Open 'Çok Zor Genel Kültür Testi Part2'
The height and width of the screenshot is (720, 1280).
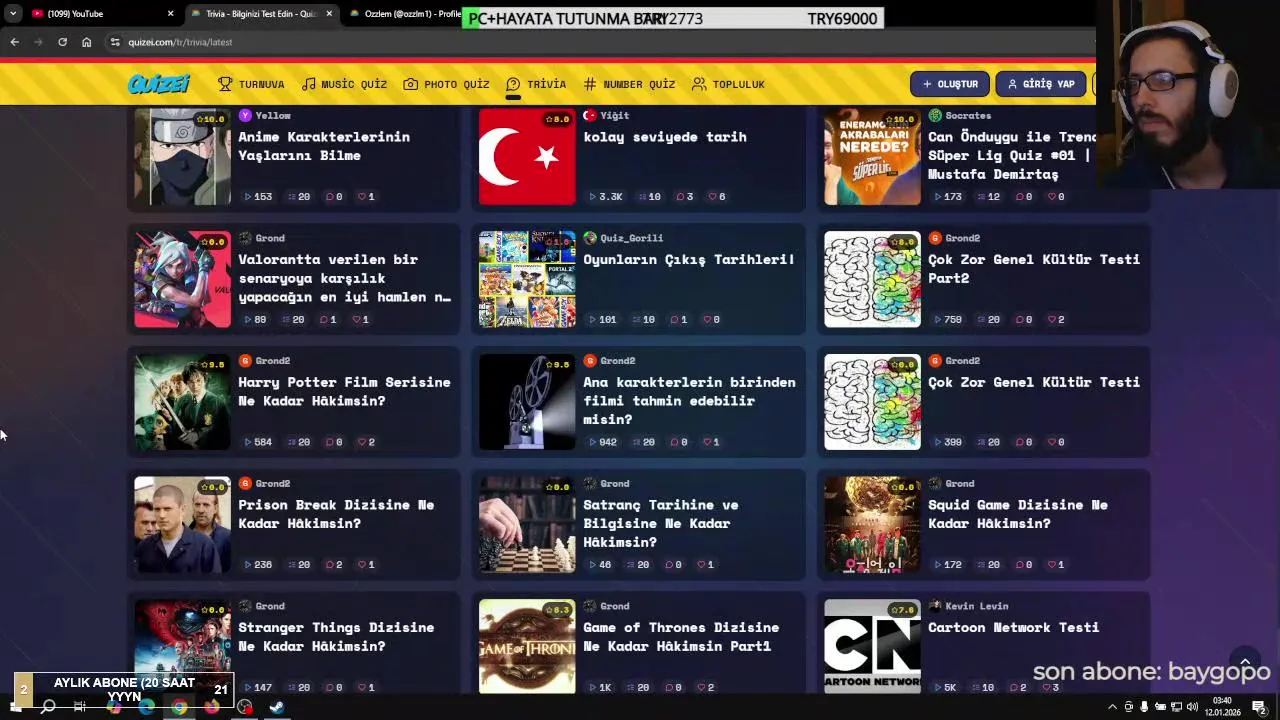(1034, 268)
